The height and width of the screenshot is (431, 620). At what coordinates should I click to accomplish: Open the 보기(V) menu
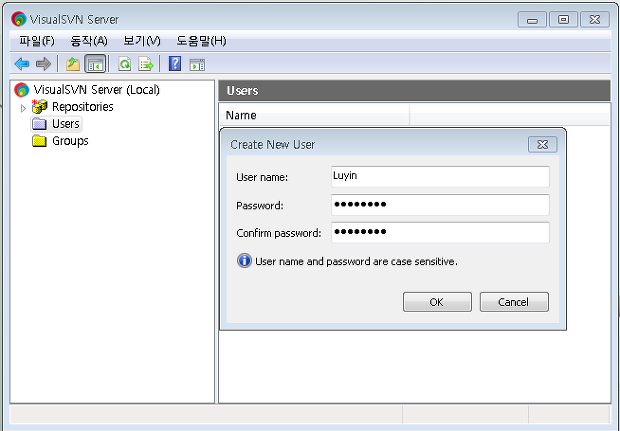tap(142, 41)
